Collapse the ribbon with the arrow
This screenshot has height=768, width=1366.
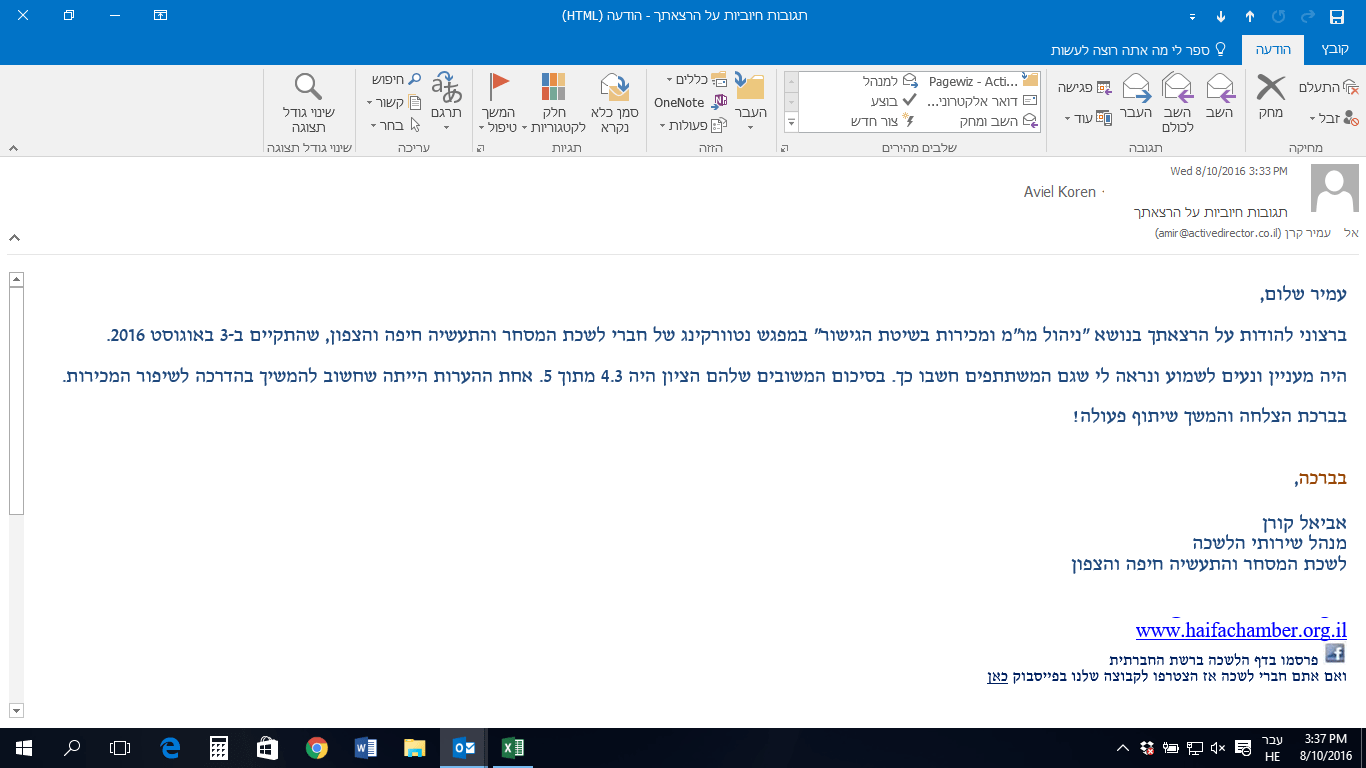click(13, 148)
